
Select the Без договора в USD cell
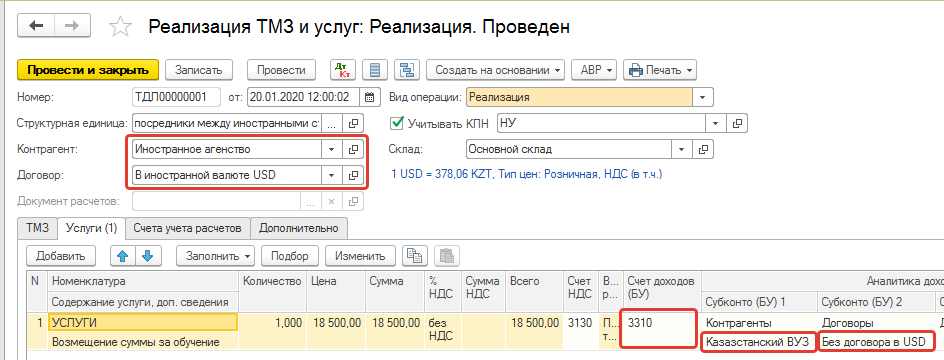[x=877, y=342]
